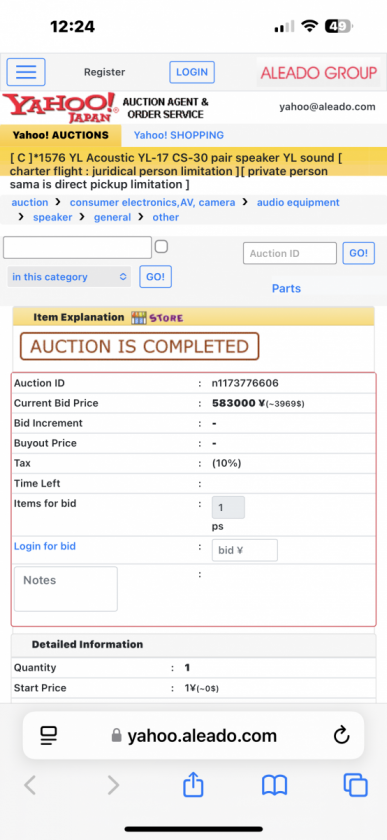Screen dimensions: 387x840
Task: Click the Yahoo! Japan logo
Action: (x=59, y=107)
